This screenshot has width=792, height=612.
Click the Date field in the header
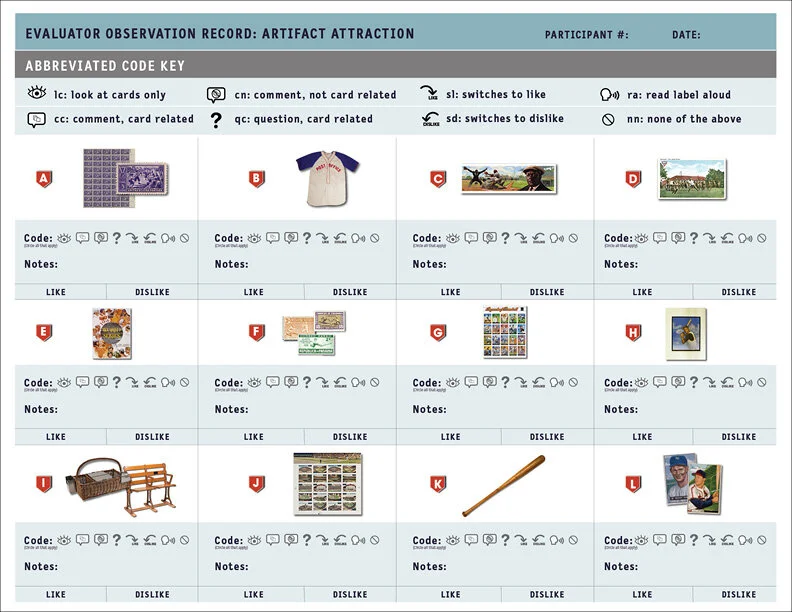(x=686, y=35)
